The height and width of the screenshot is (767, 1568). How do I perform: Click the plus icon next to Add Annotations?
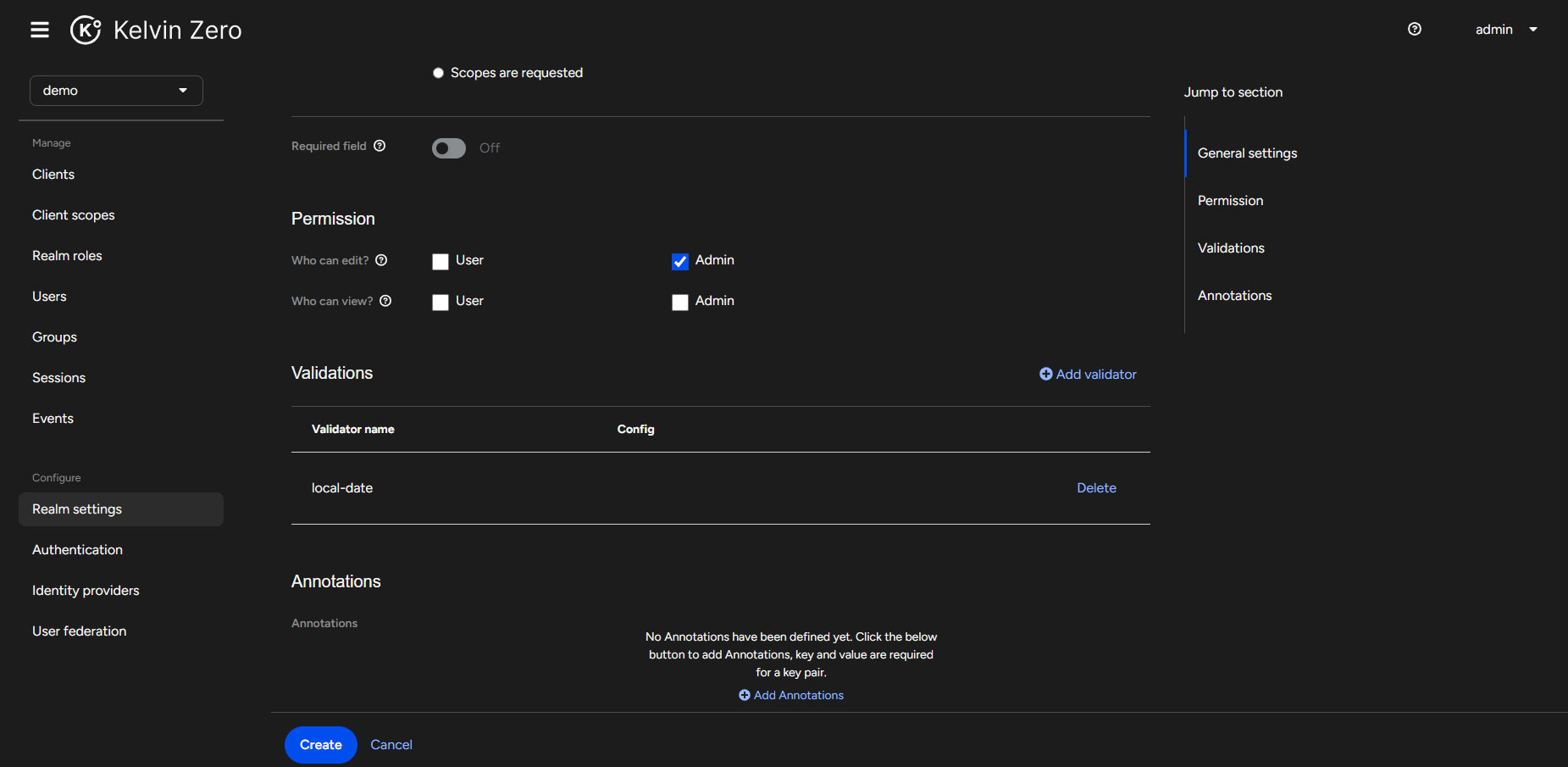(x=744, y=695)
